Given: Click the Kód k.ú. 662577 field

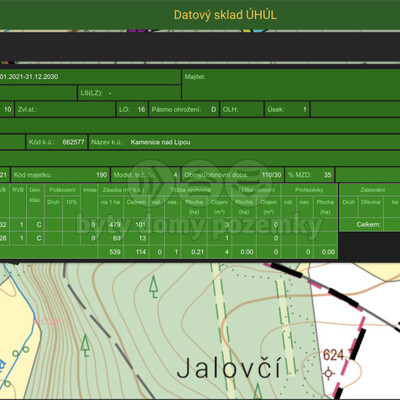Looking at the screenshot, I should pos(57,142).
